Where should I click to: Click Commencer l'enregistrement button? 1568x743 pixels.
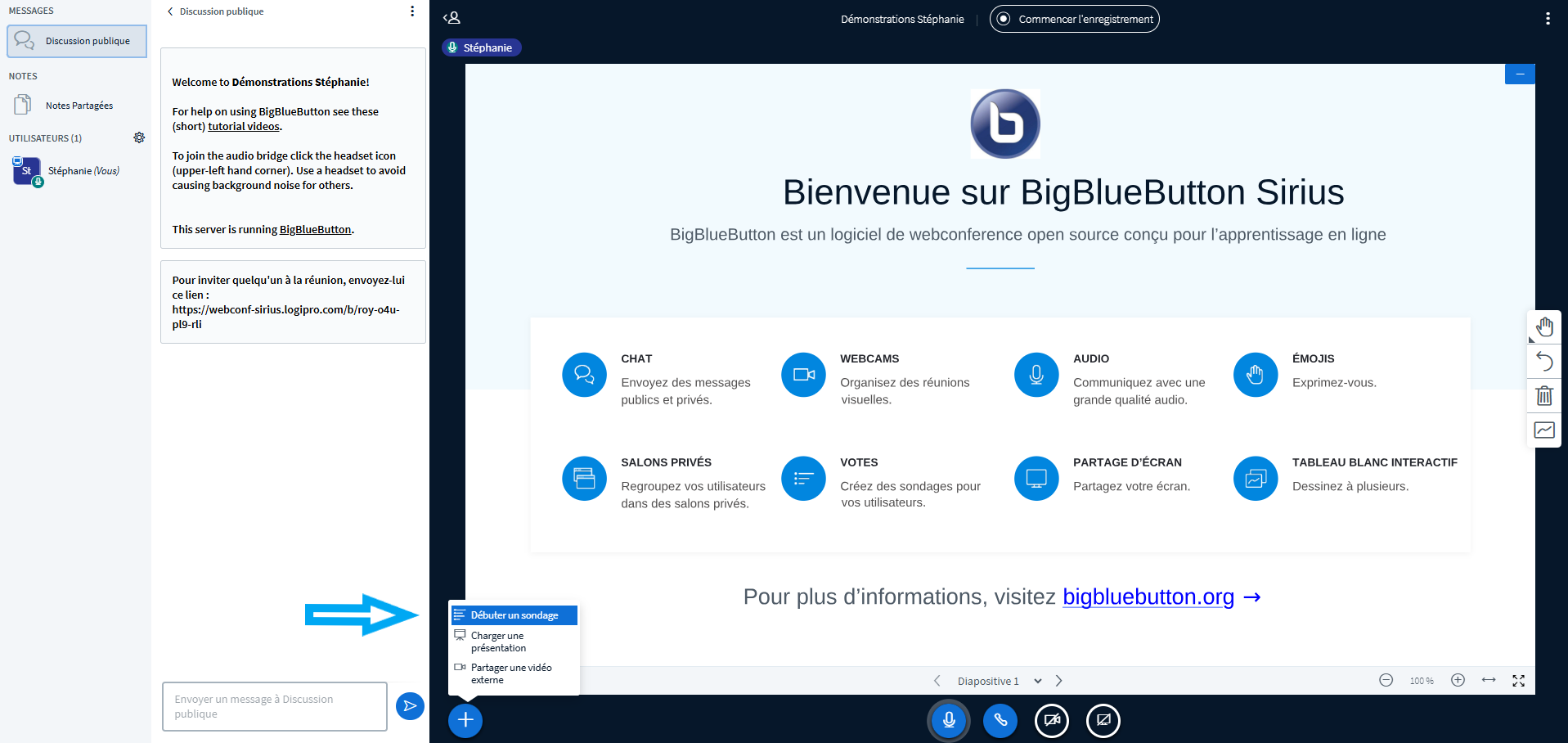[1074, 19]
